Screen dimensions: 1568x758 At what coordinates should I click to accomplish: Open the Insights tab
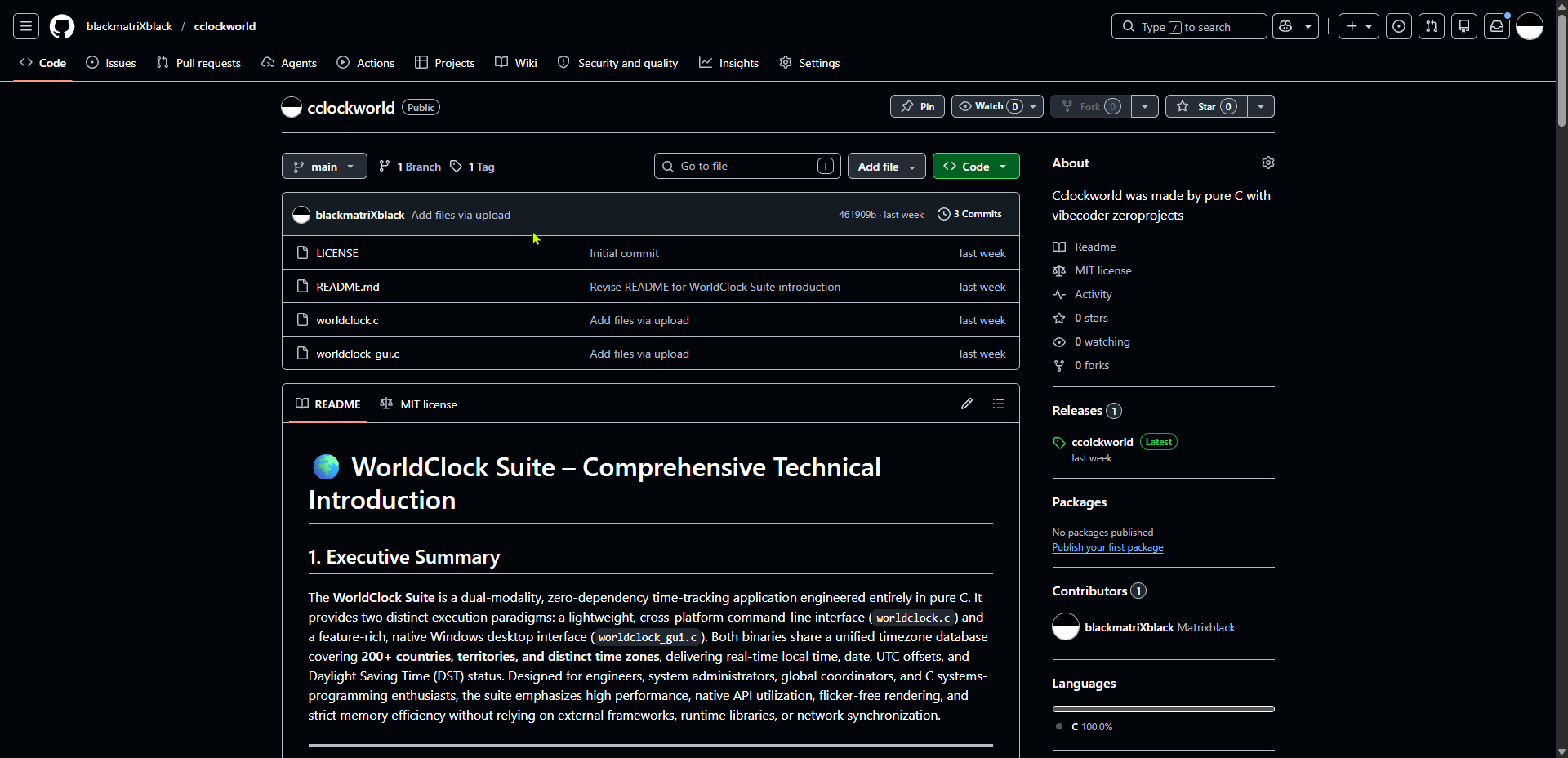click(729, 63)
